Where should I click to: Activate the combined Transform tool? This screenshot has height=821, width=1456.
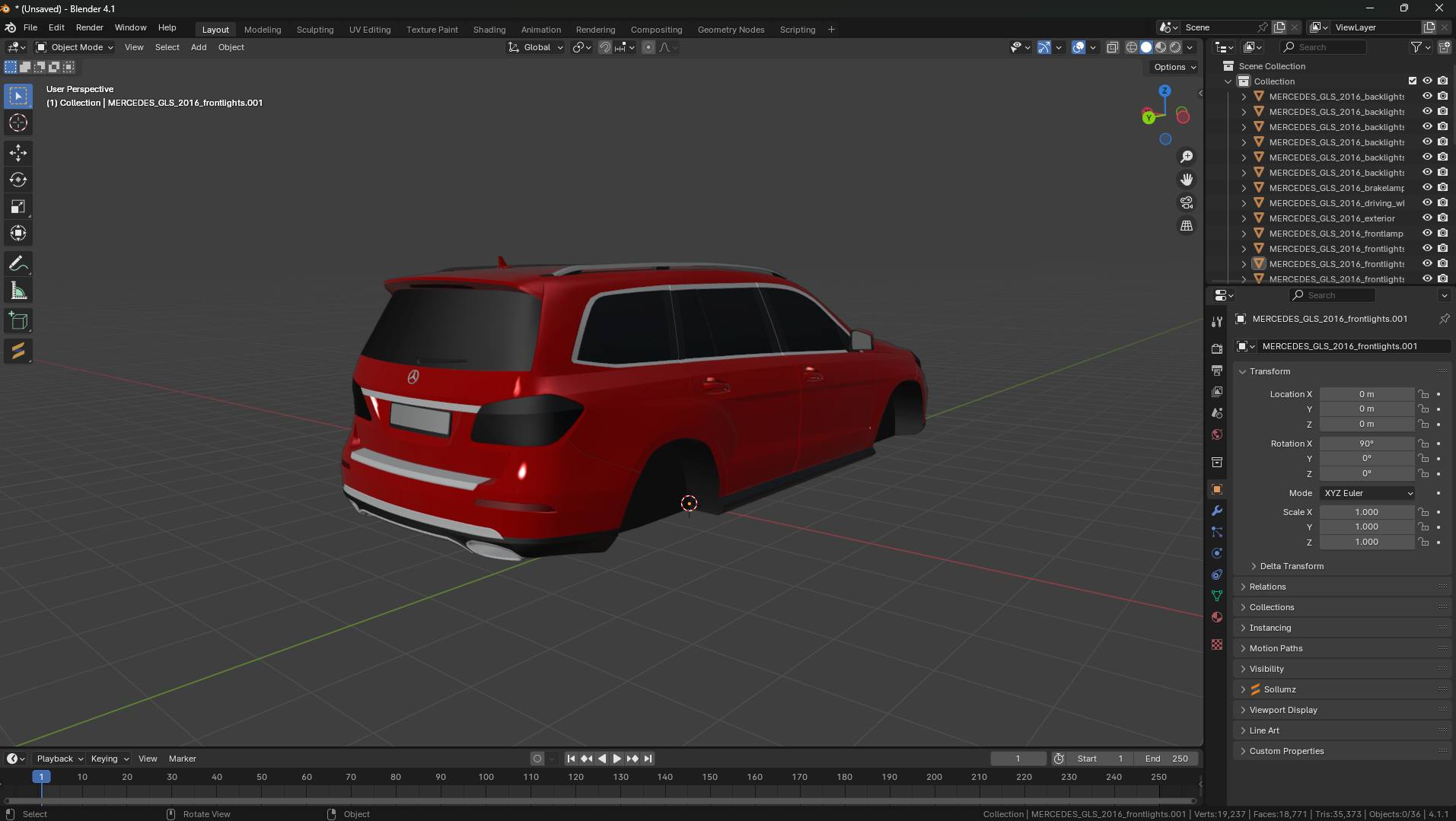[x=18, y=233]
